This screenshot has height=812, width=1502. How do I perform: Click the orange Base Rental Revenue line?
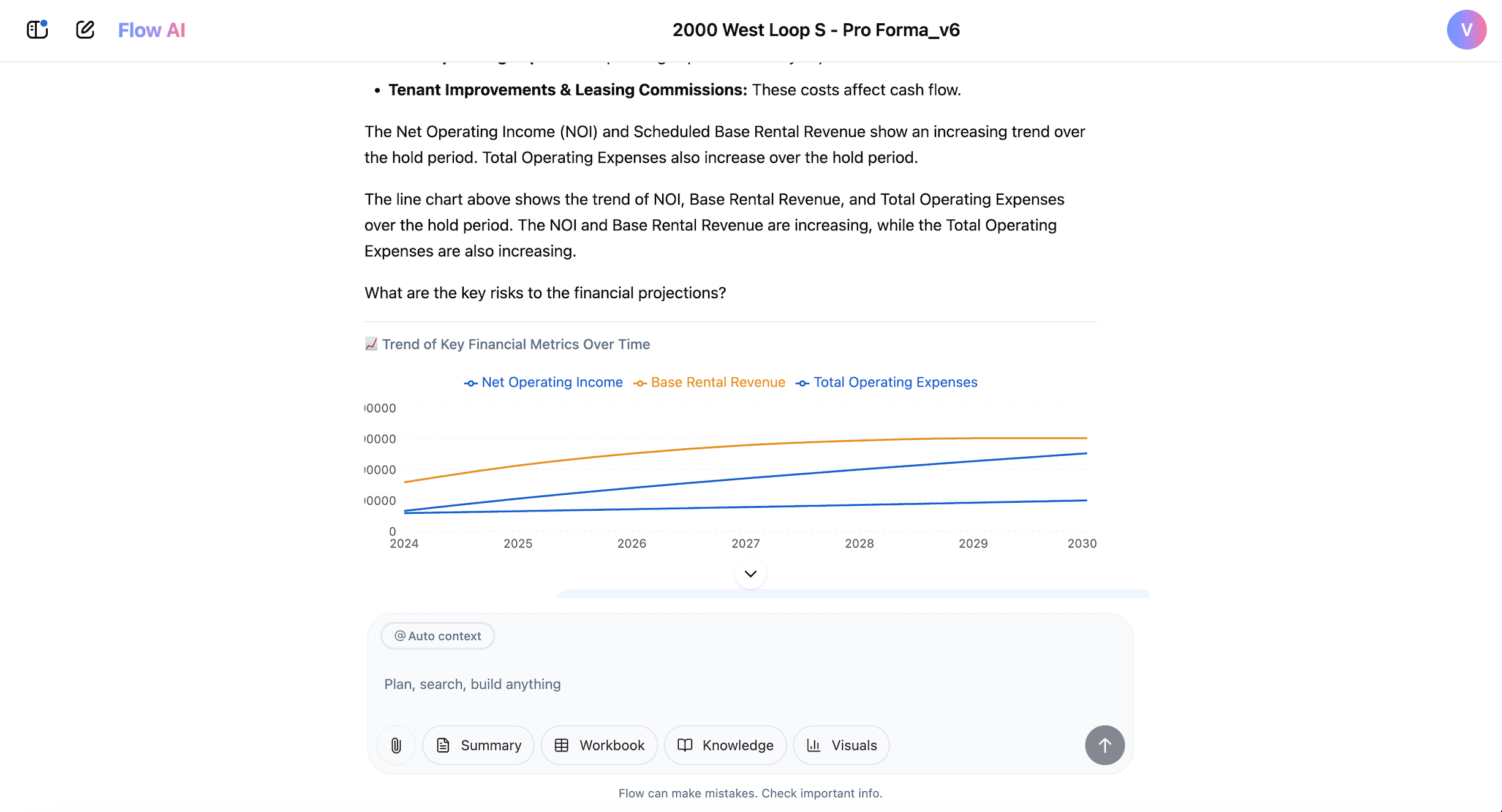(x=745, y=445)
